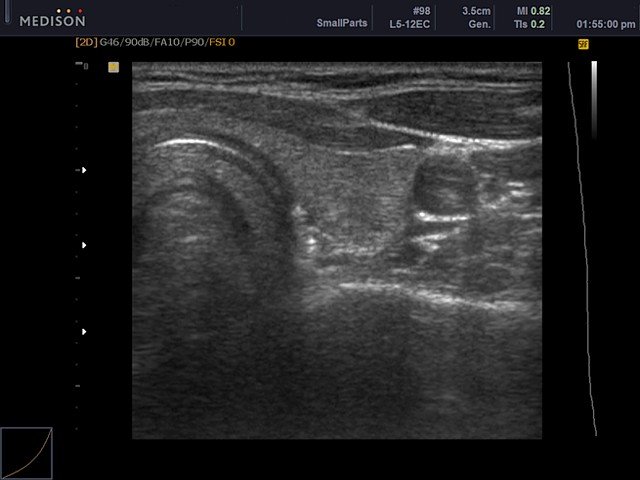This screenshot has height=480, width=640.
Task: Select the middle focal zone arrow marker
Action: point(84,245)
